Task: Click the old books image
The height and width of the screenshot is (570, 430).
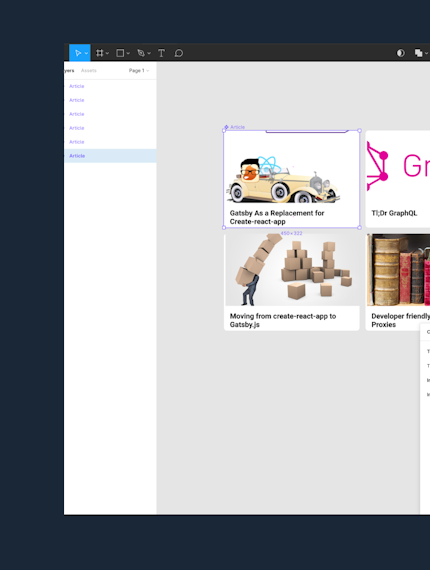Action: pyautogui.click(x=398, y=270)
